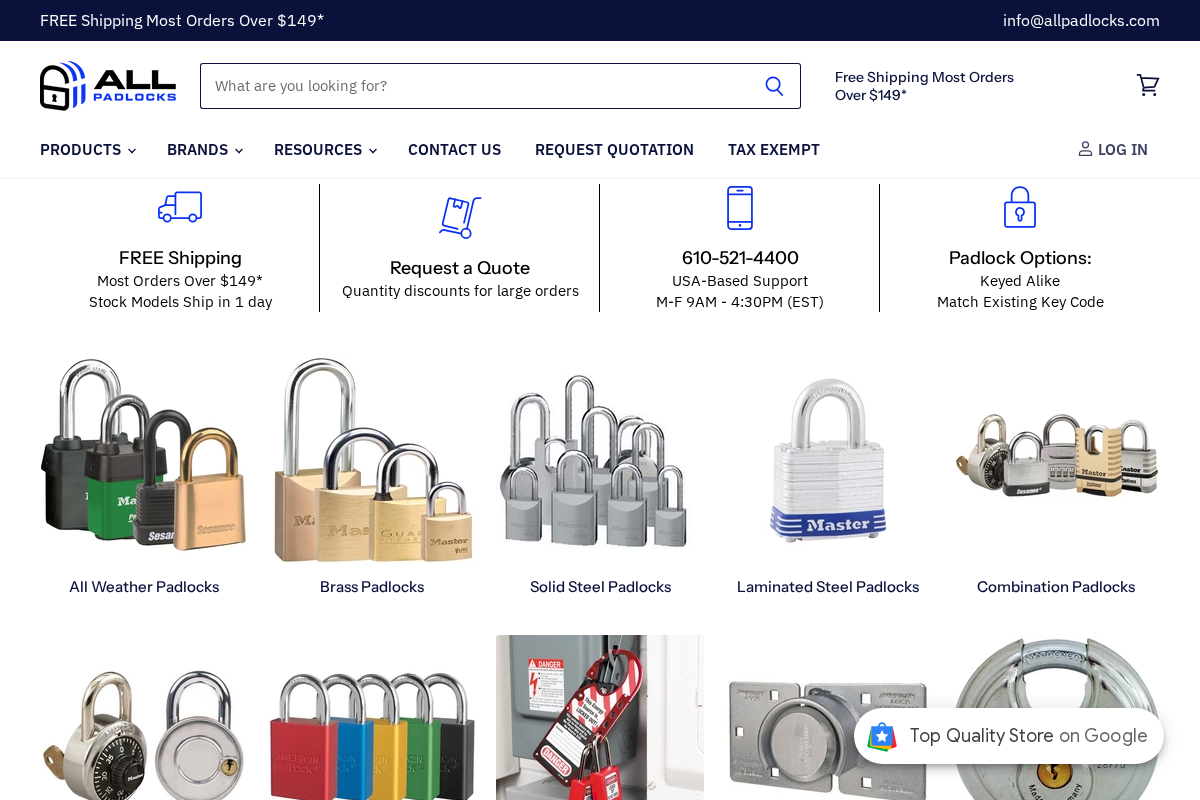Click the ALL Padlocks logo
Screen dimensions: 1200x800
[x=107, y=86]
